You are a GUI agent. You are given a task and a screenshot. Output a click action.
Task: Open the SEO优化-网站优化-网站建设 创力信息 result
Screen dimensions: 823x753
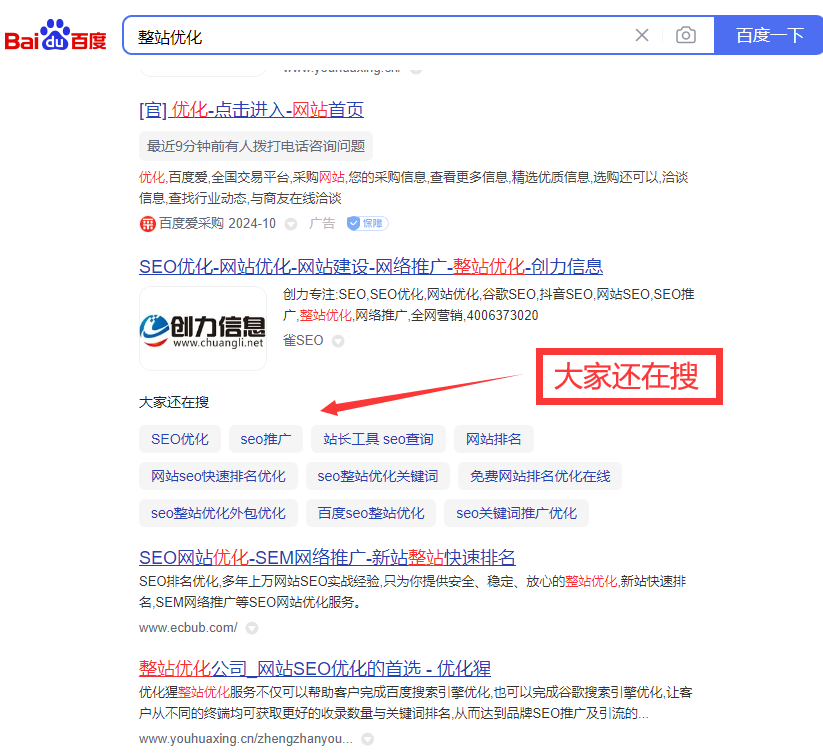371,267
